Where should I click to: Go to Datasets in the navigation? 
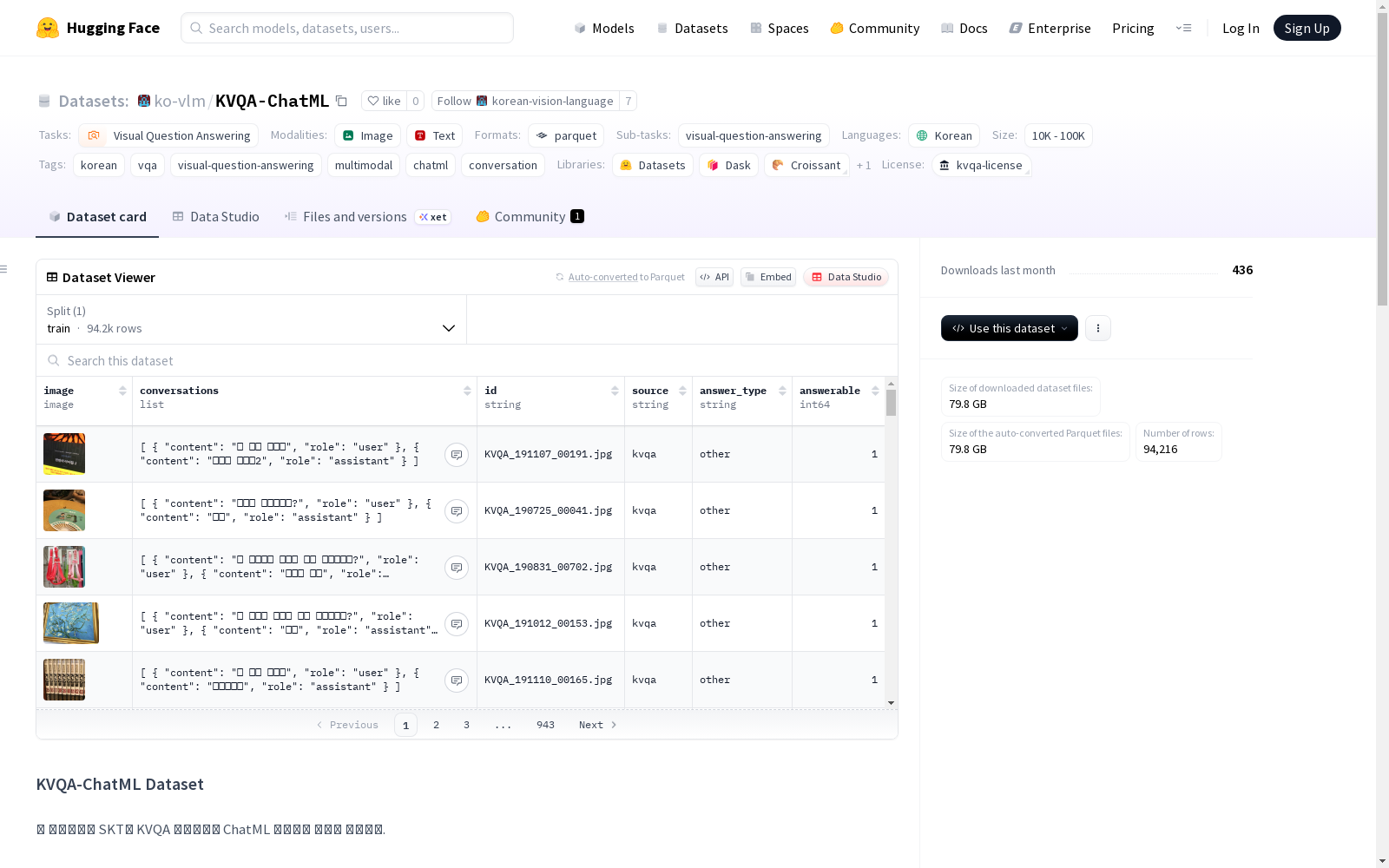(692, 28)
